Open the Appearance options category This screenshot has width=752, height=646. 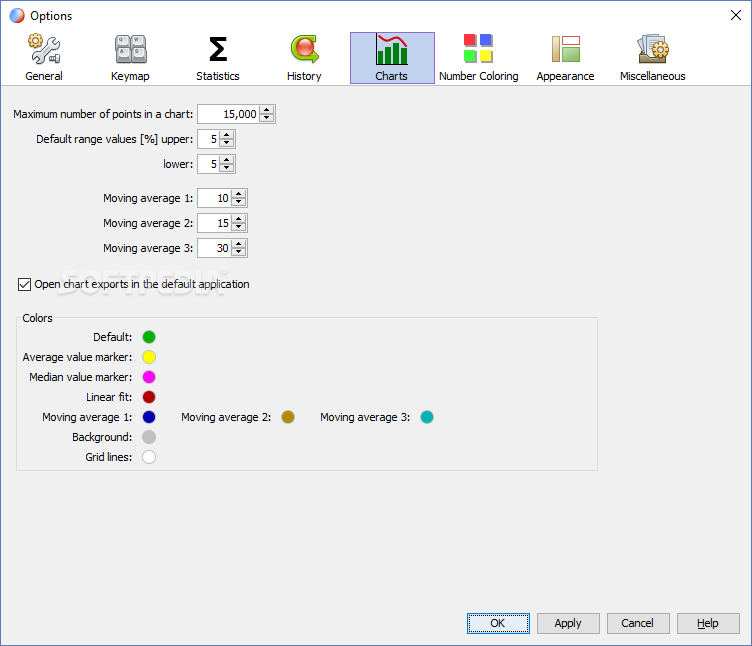coord(565,58)
